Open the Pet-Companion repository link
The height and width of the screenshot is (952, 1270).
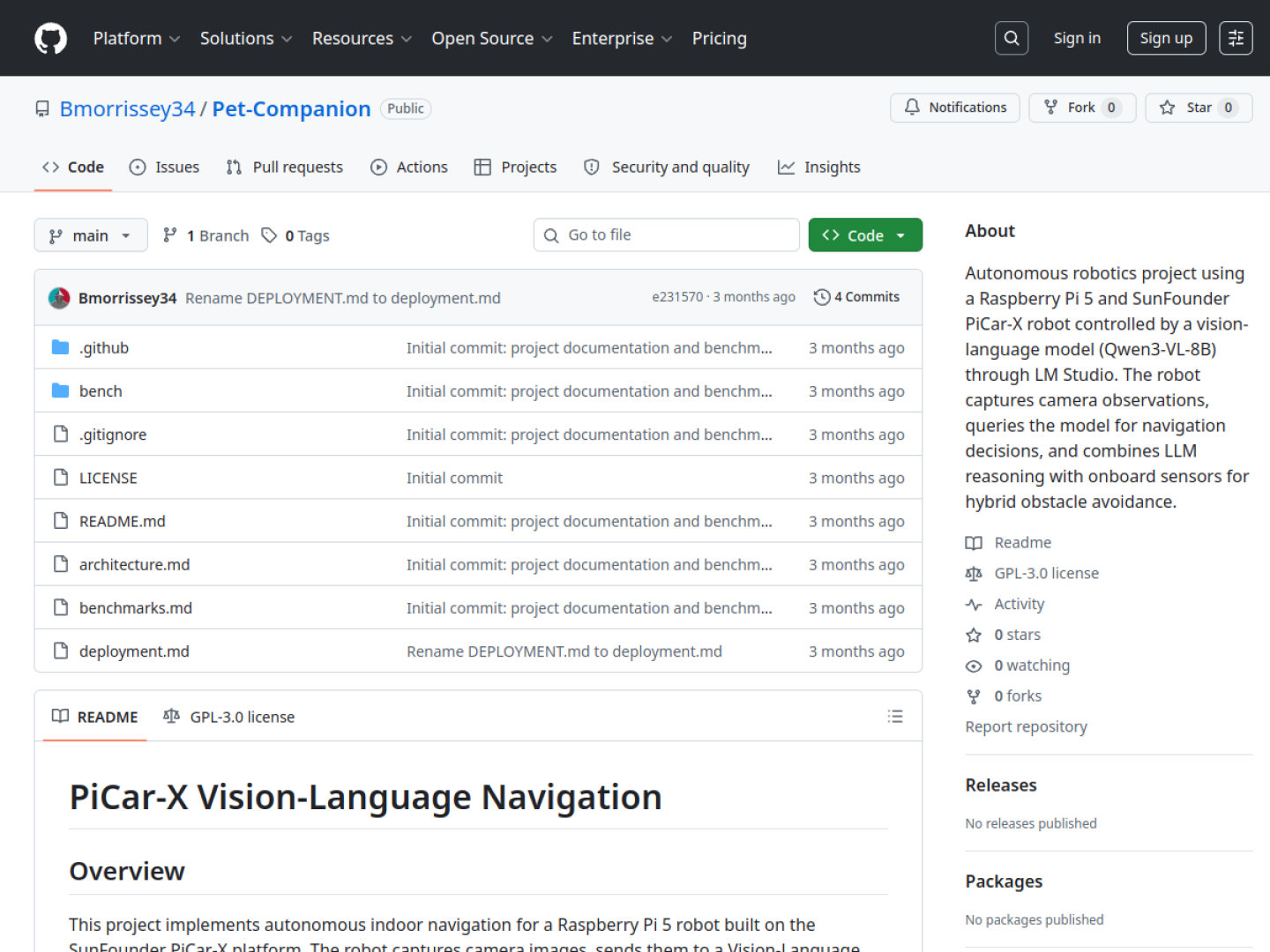click(x=291, y=108)
